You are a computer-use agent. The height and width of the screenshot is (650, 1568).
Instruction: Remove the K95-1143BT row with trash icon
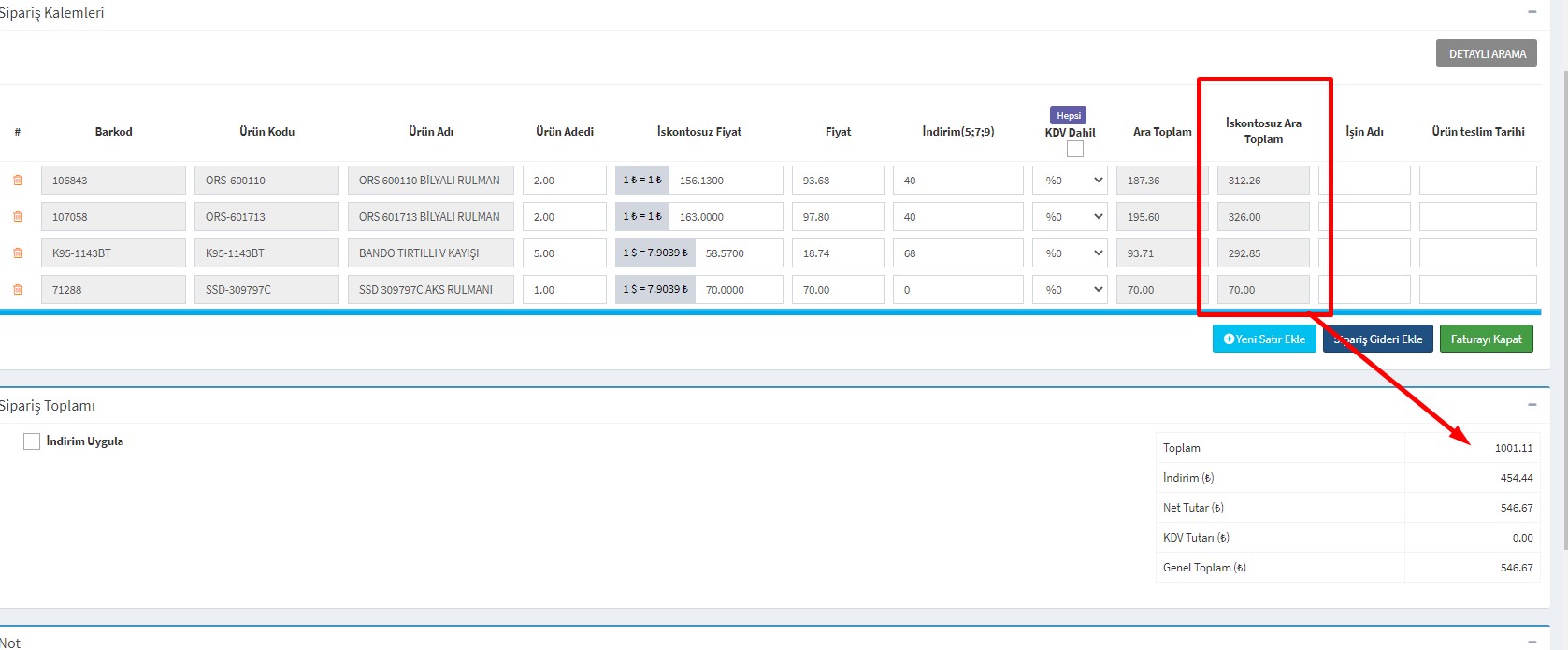tap(17, 253)
